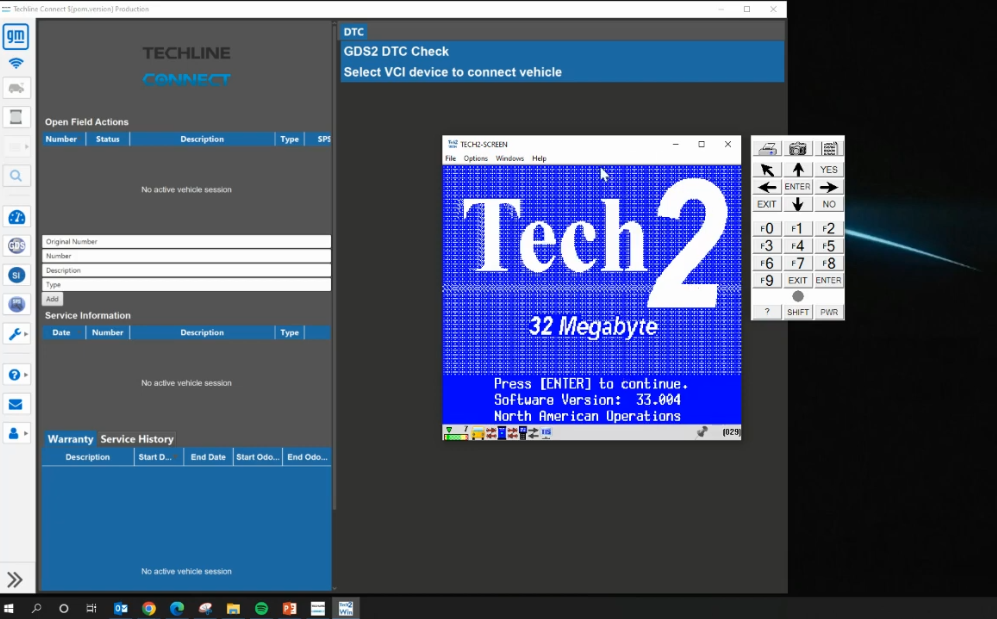The width and height of the screenshot is (997, 619).
Task: Open Help menu in TECH2-SCREEN window
Action: (x=539, y=158)
